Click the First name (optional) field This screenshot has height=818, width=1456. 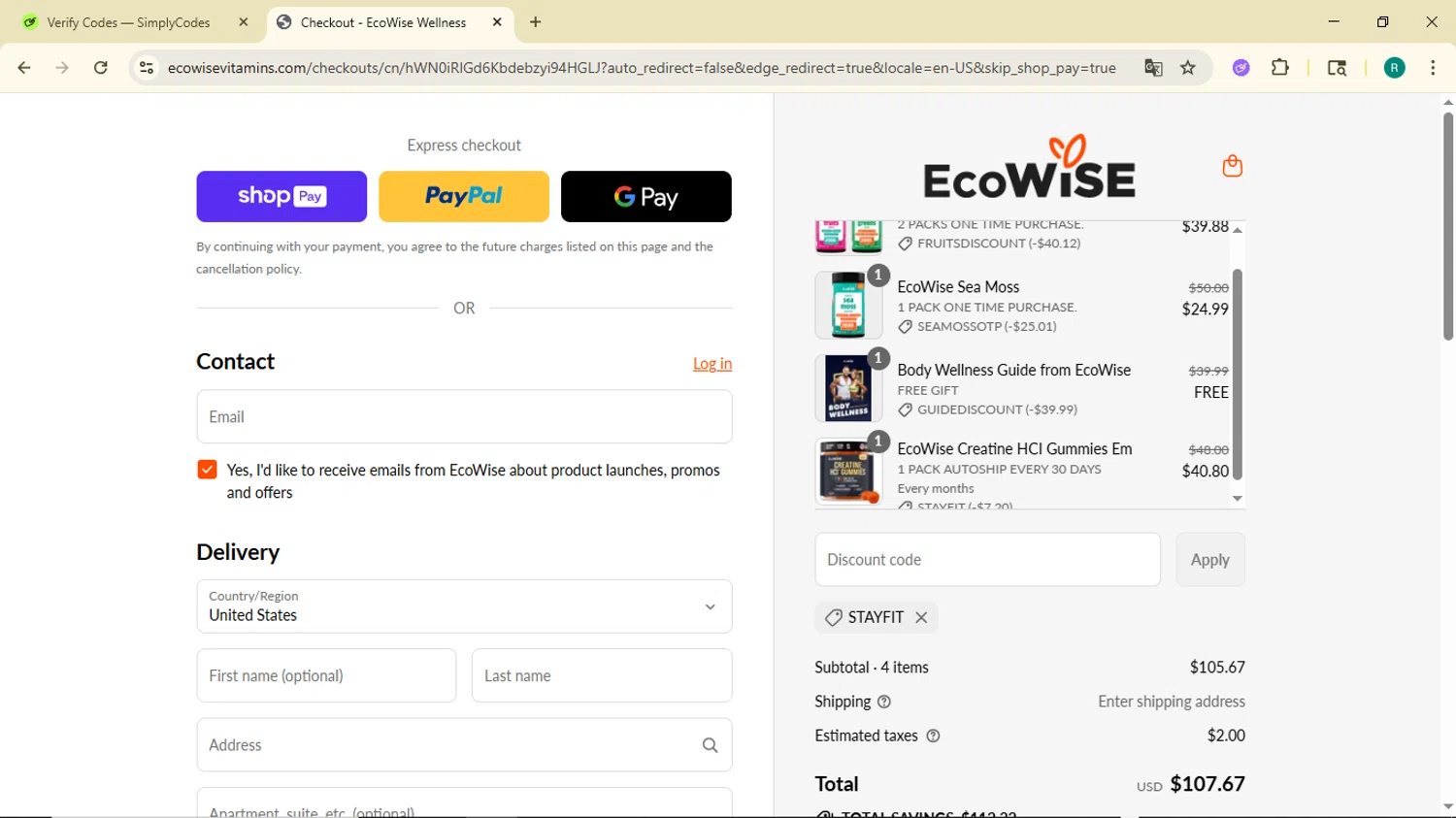326,676
